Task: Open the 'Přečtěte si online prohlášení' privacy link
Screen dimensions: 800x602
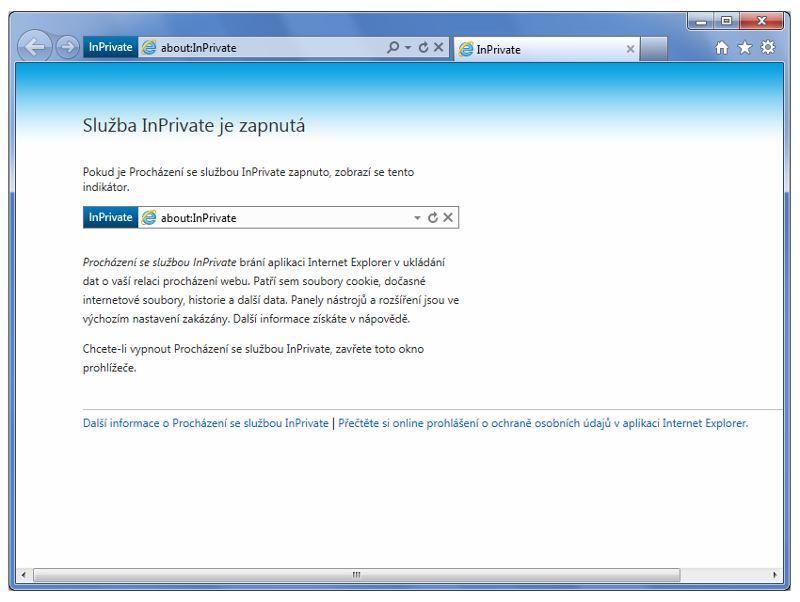Action: [542, 423]
